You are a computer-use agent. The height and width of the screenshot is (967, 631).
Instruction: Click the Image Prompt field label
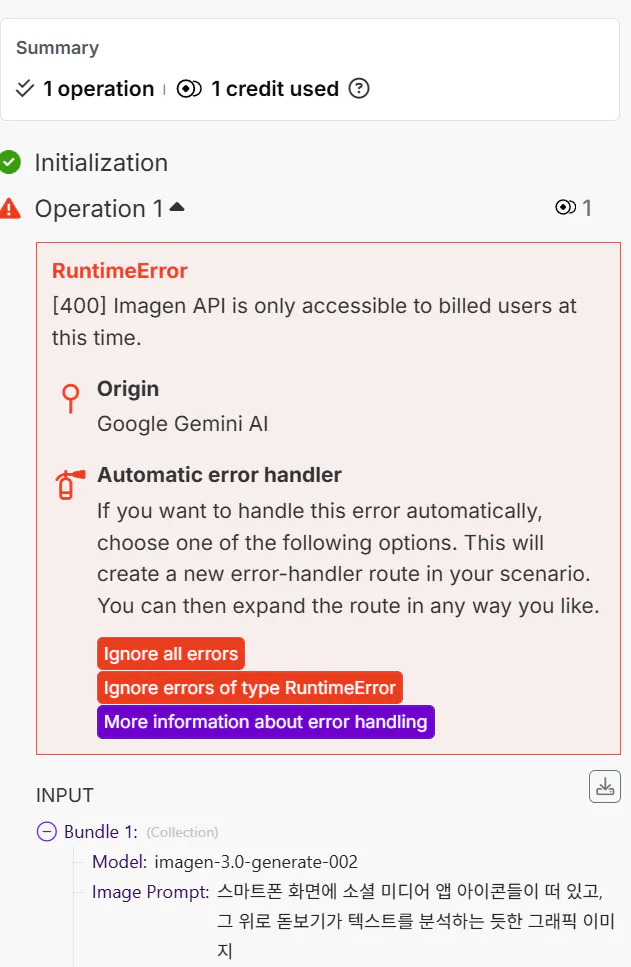pyautogui.click(x=150, y=892)
